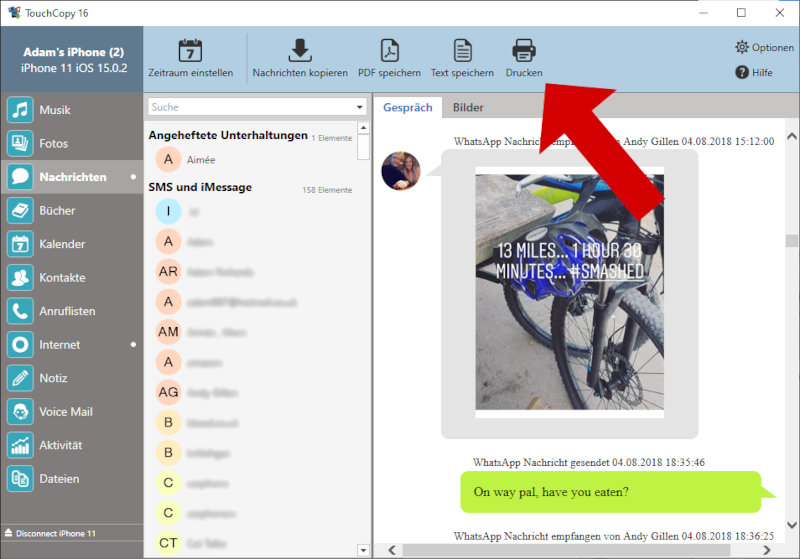Save conversation via PDF speichern
Screen dimensions: 800x559
pos(389,58)
